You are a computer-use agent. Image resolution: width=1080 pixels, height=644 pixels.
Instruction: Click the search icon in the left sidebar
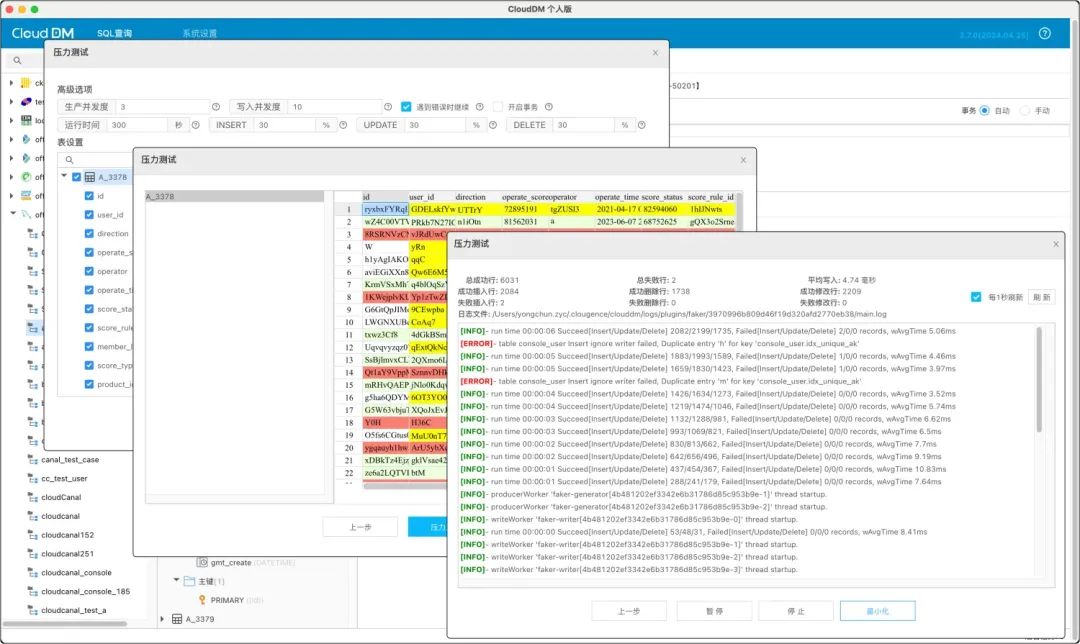tap(17, 61)
